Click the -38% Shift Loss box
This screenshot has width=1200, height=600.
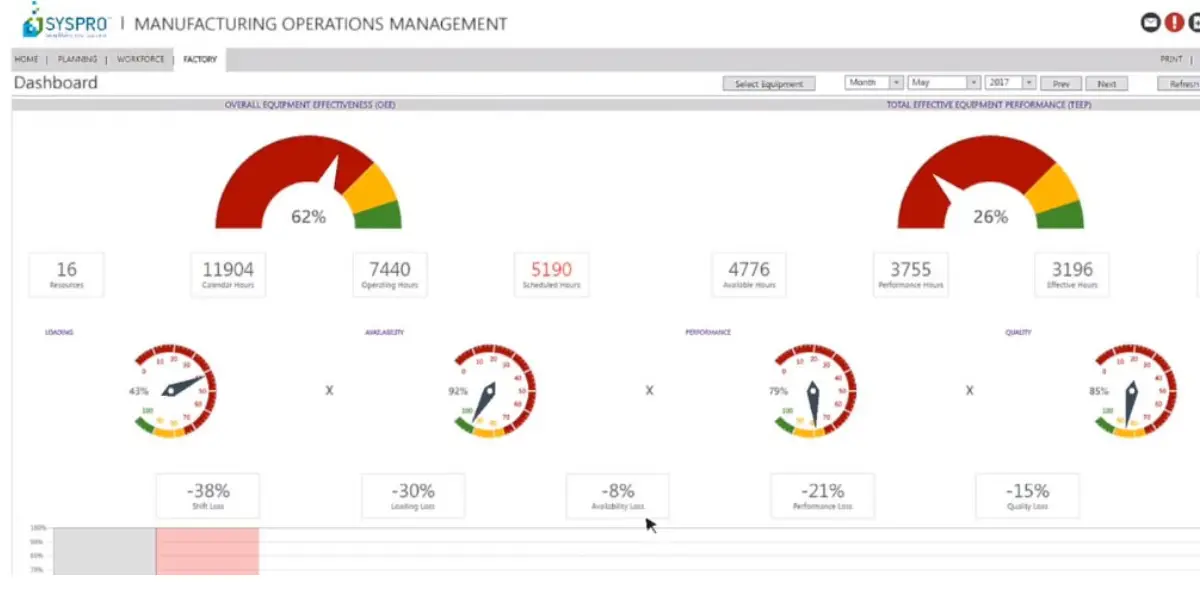[208, 496]
